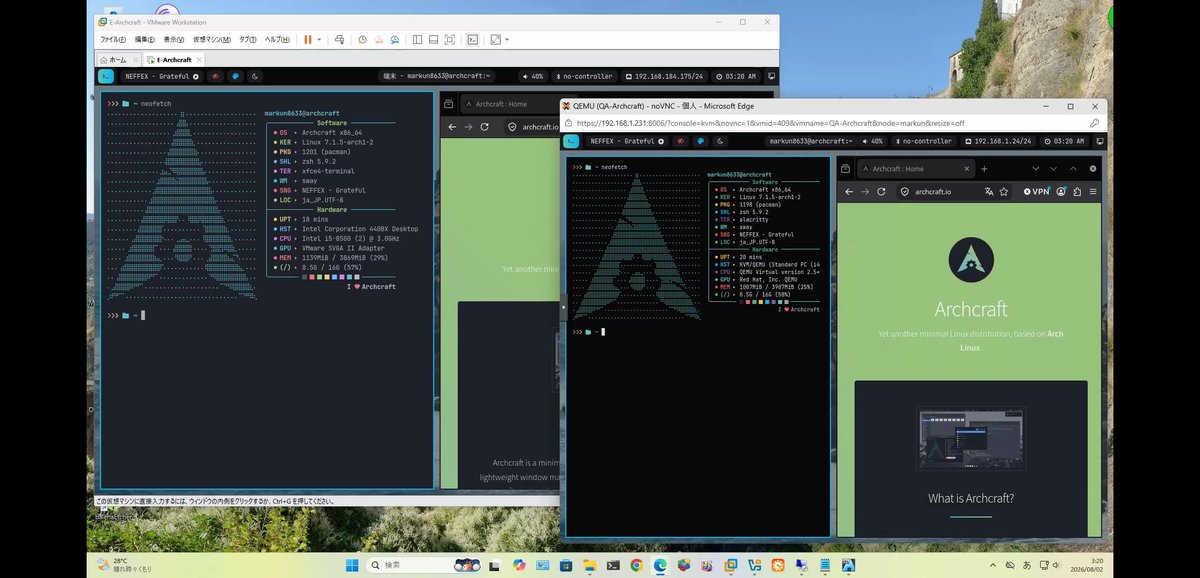Toggle the moon night-mode icon in noVNC guest bar
The image size is (1200, 578).
click(x=718, y=141)
